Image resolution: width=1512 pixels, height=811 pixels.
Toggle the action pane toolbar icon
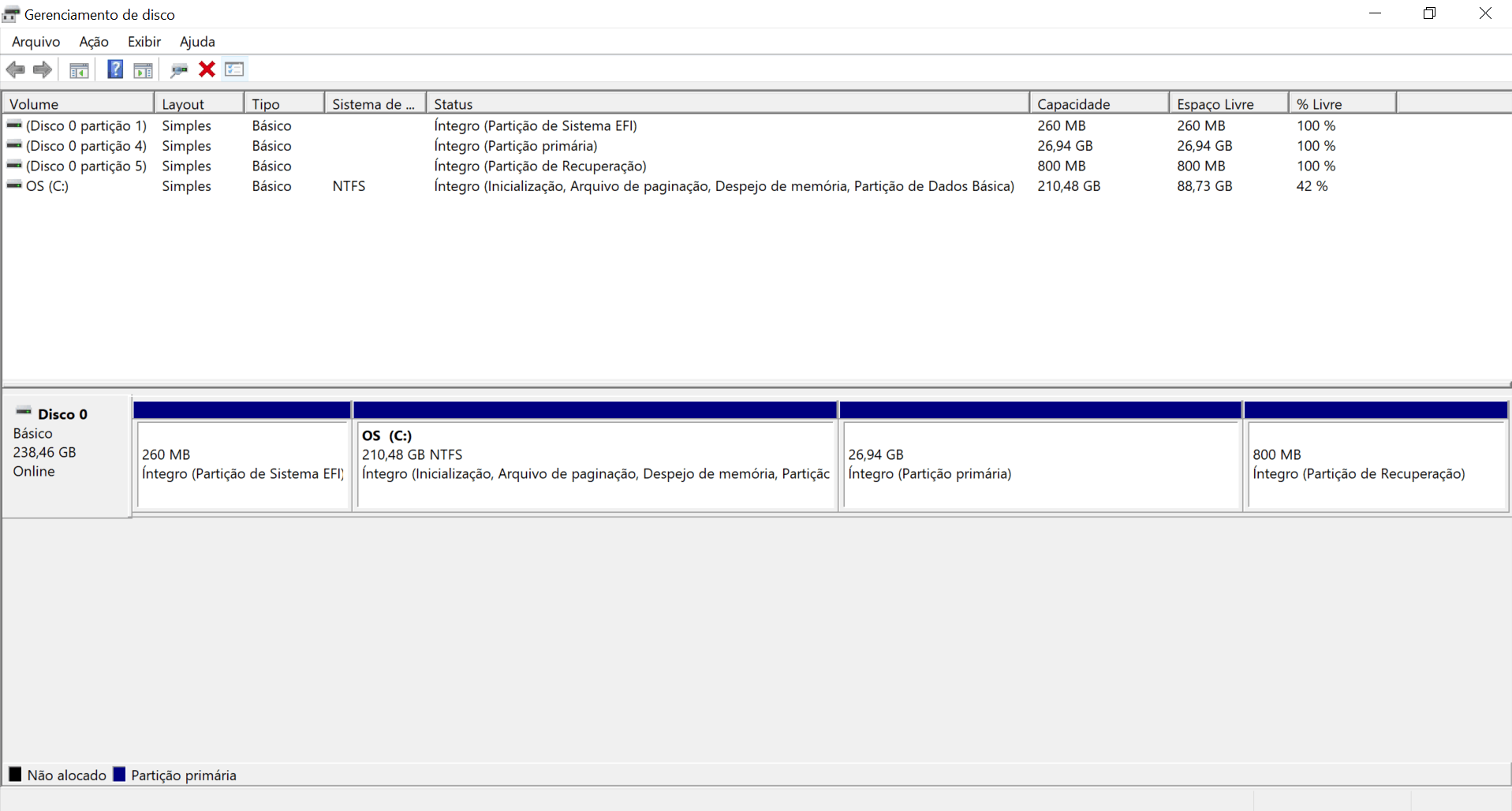[x=143, y=70]
